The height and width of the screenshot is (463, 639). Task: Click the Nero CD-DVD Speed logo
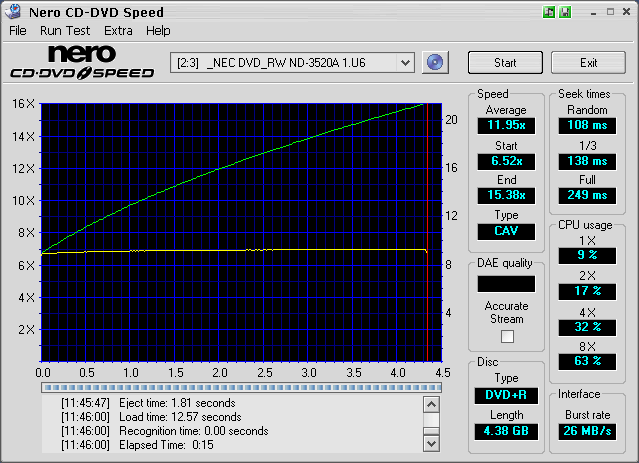(82, 63)
